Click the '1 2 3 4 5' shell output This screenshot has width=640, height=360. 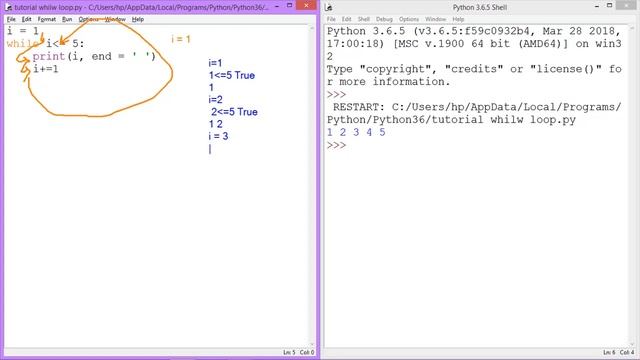(356, 132)
